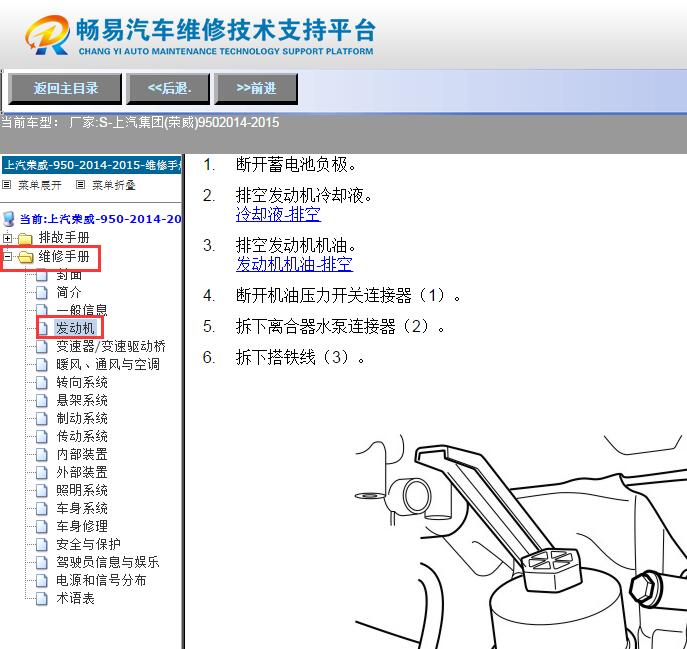
Task: Open the 内部装置 section
Action: pos(82,454)
